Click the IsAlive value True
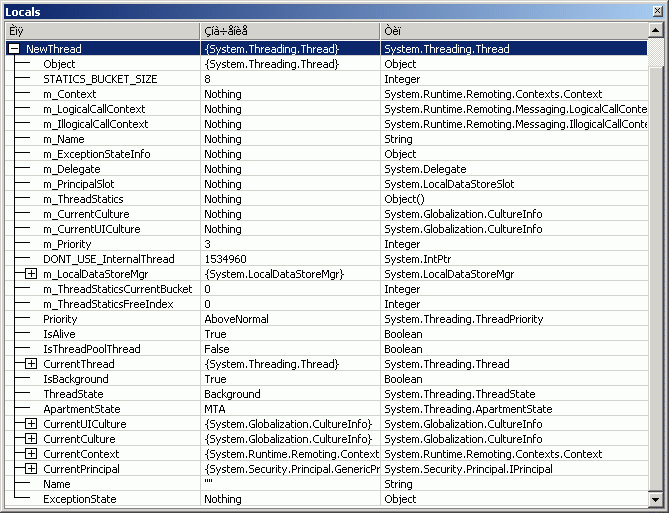669x513 pixels. coord(215,334)
